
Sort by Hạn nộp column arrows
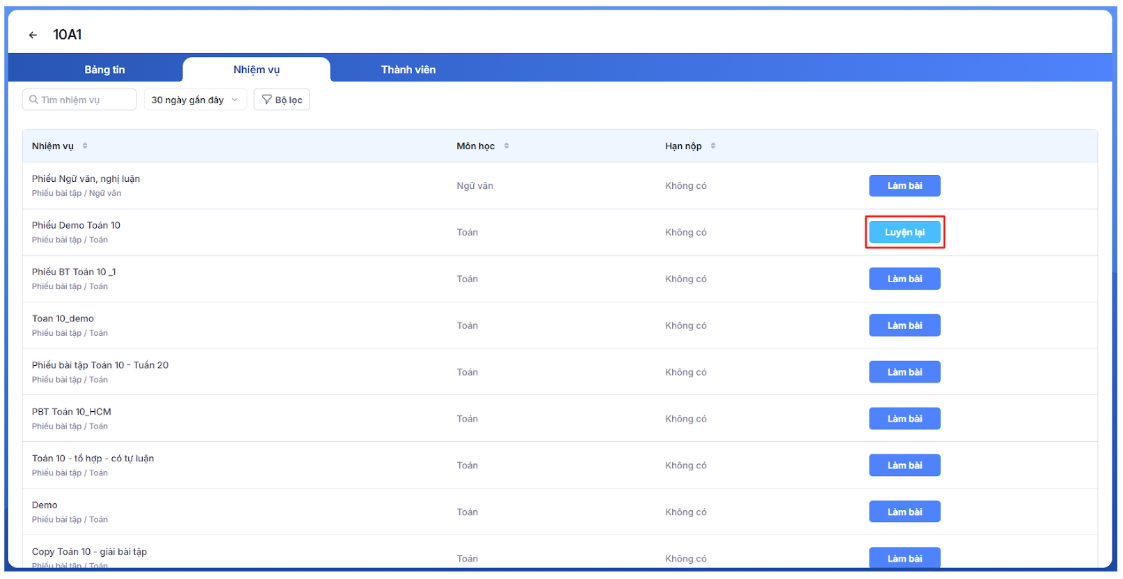pyautogui.click(x=713, y=146)
